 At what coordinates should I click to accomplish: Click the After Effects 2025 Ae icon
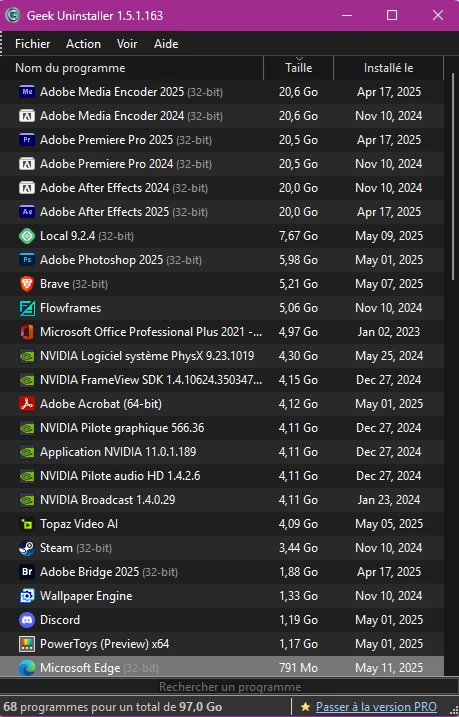pos(27,212)
